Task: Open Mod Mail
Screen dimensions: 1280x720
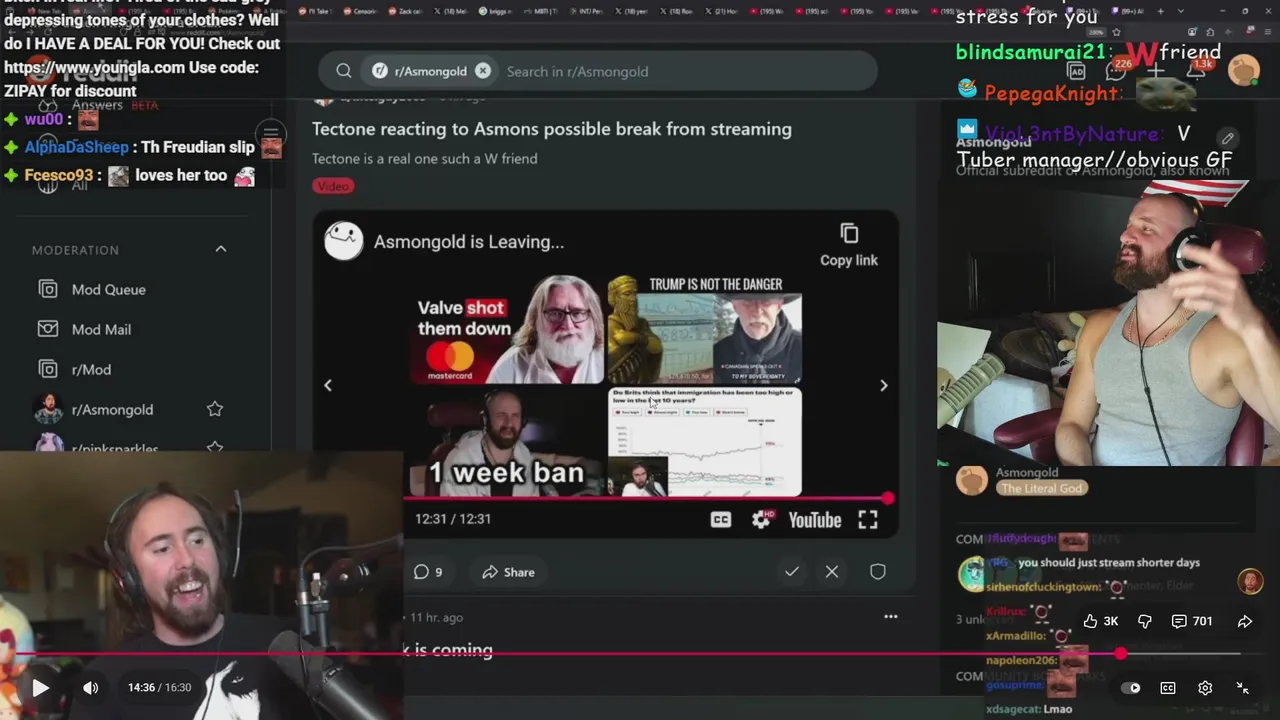Action: tap(101, 329)
